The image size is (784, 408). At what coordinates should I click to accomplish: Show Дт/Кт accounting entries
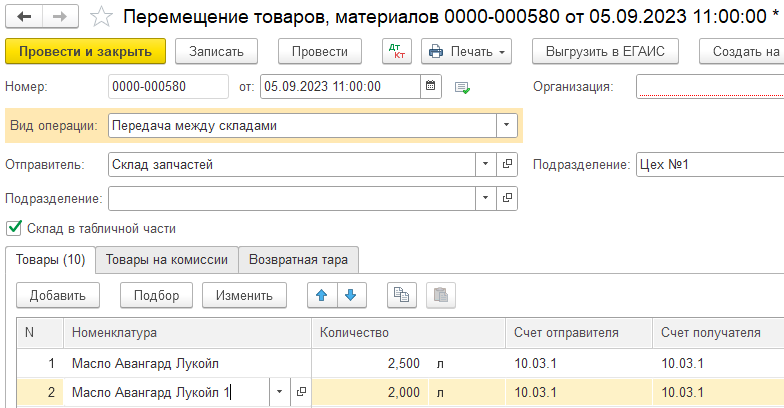(397, 51)
